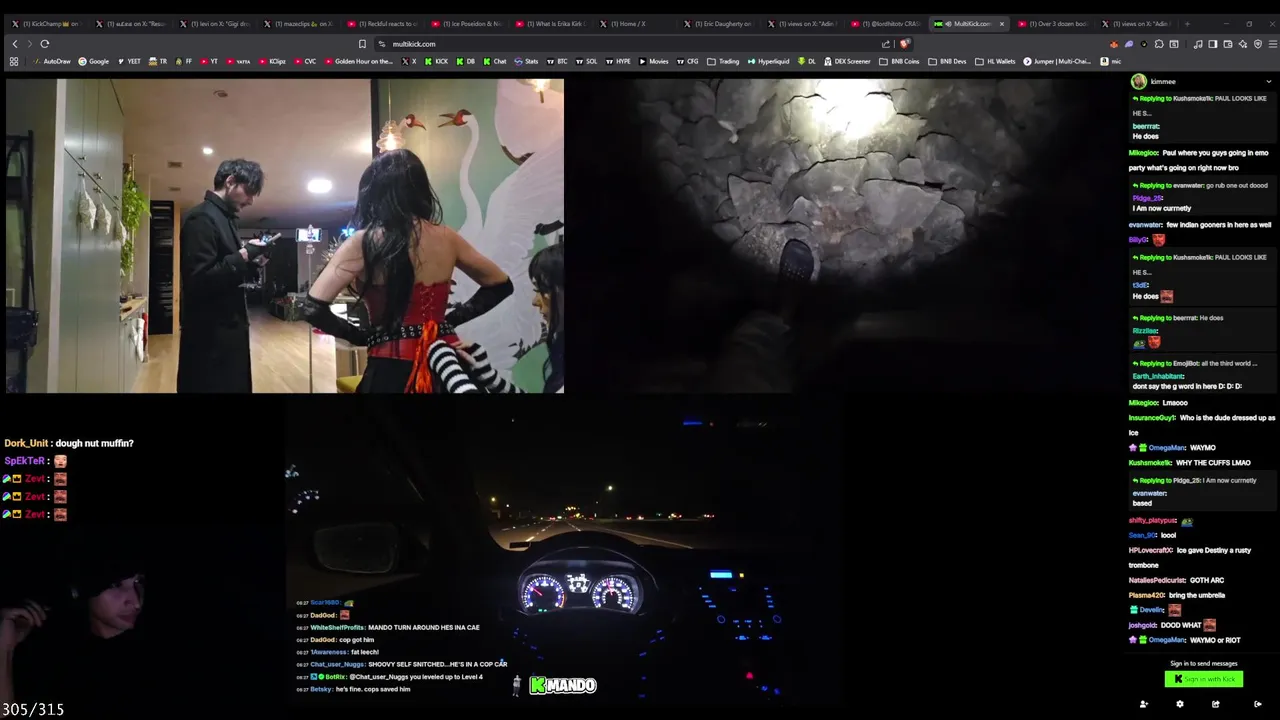The width and height of the screenshot is (1280, 720).
Task: Open the Brave Shields lion icon
Action: click(x=904, y=44)
